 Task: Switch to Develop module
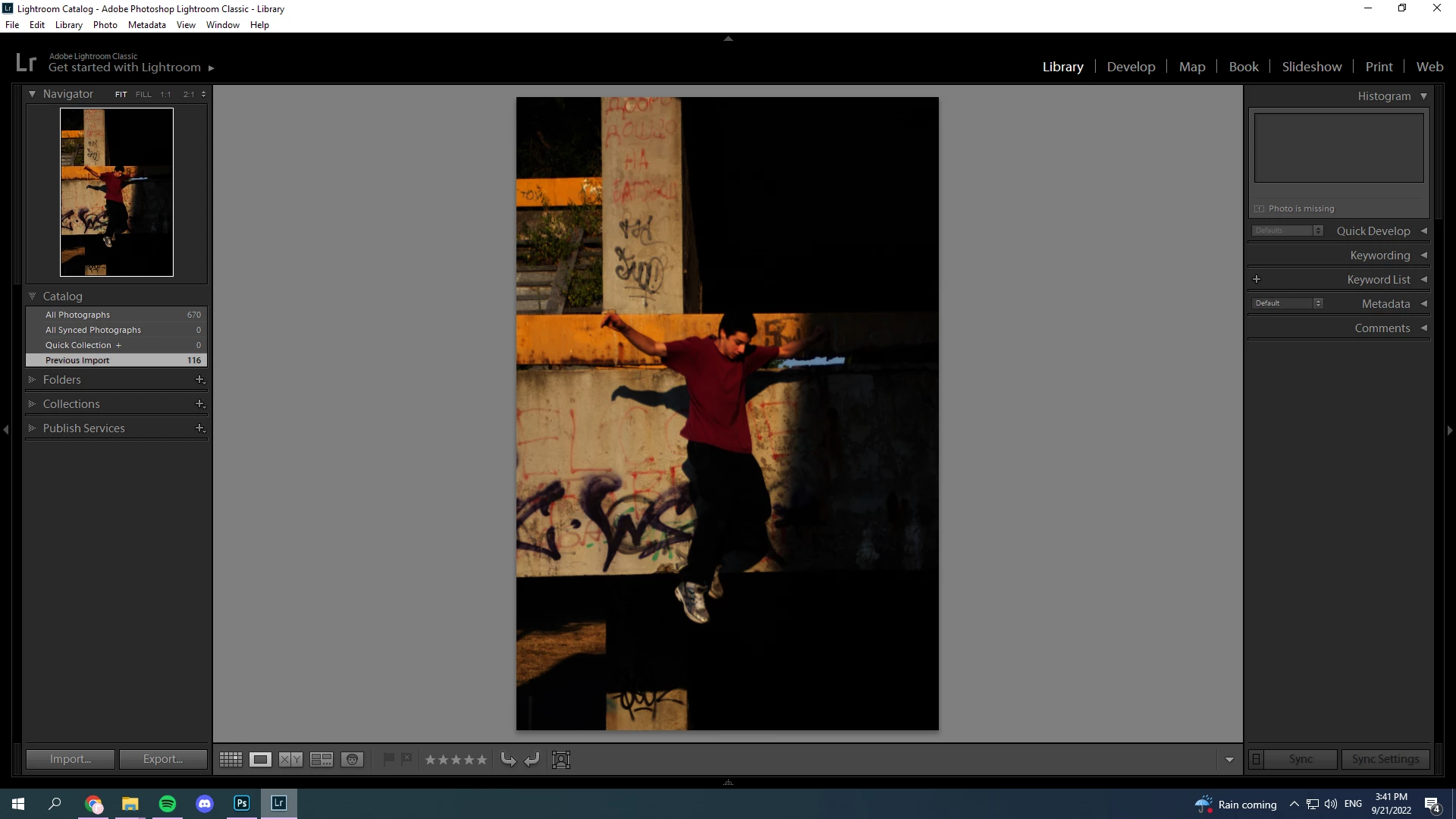coord(1131,67)
